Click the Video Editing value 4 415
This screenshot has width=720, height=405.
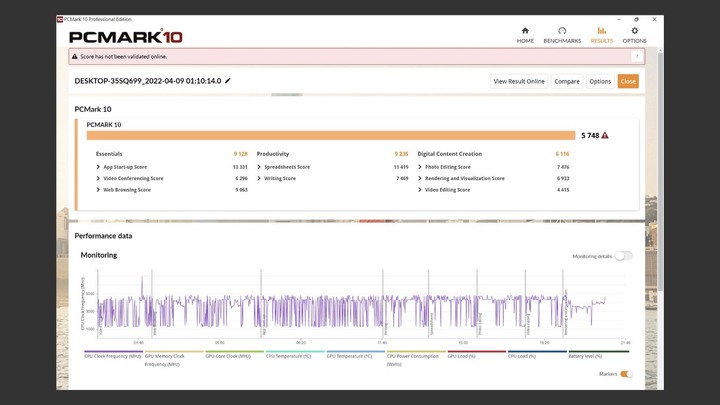tap(563, 190)
